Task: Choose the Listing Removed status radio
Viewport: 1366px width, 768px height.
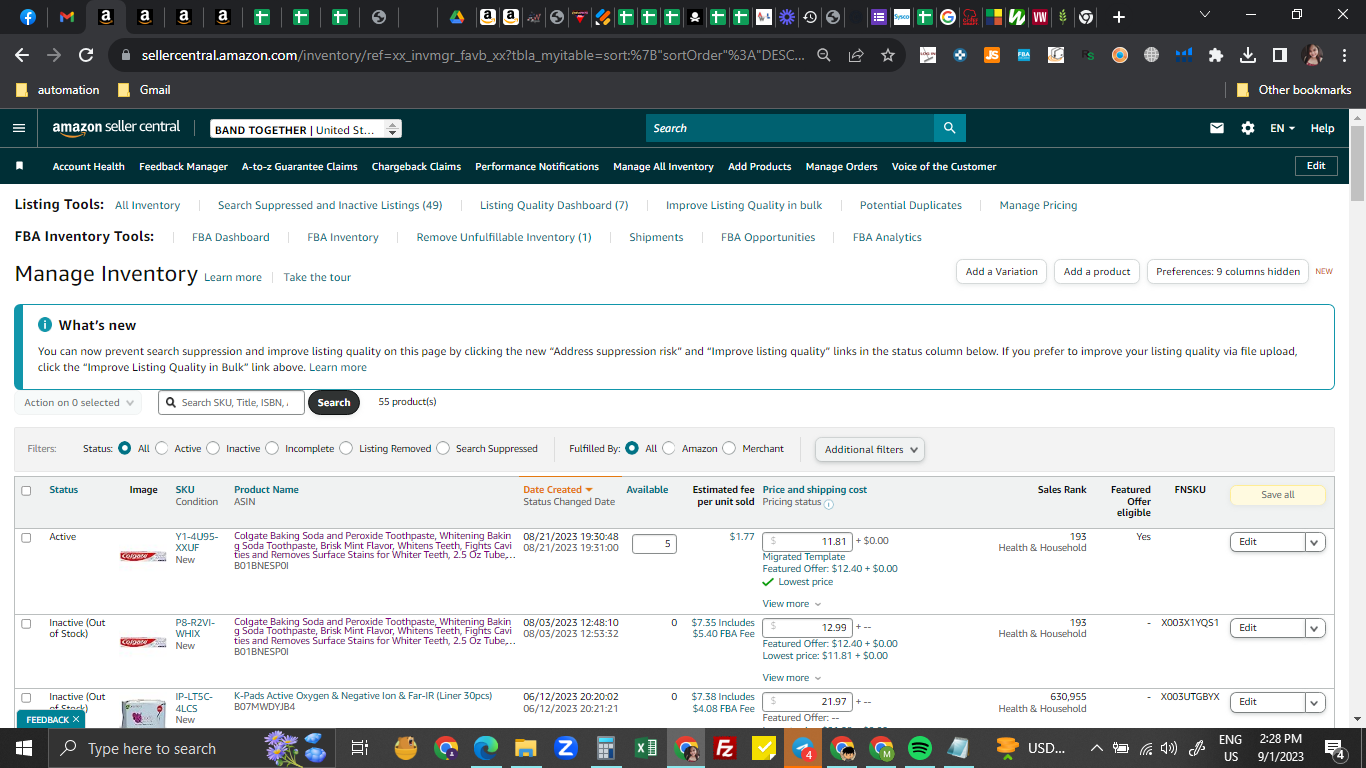Action: point(346,448)
